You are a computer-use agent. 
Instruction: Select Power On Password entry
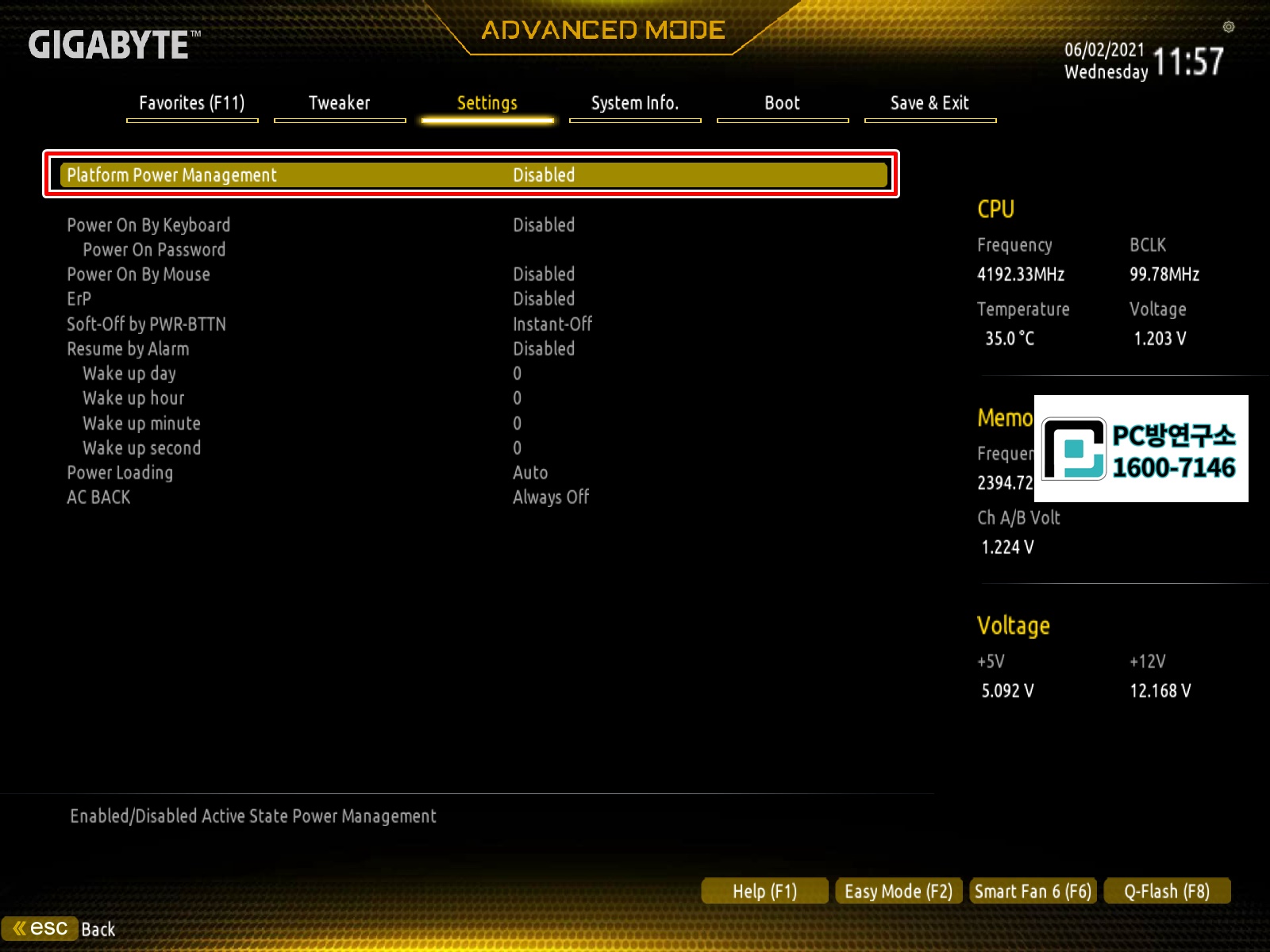(x=154, y=250)
